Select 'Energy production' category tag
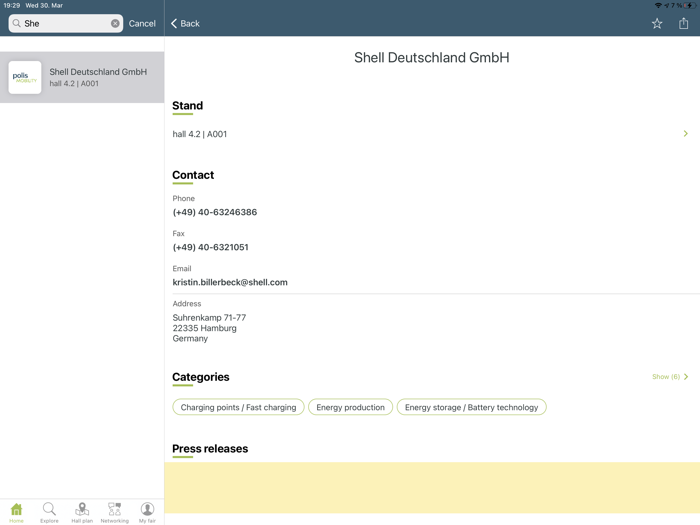The height and width of the screenshot is (525, 700). pos(350,407)
